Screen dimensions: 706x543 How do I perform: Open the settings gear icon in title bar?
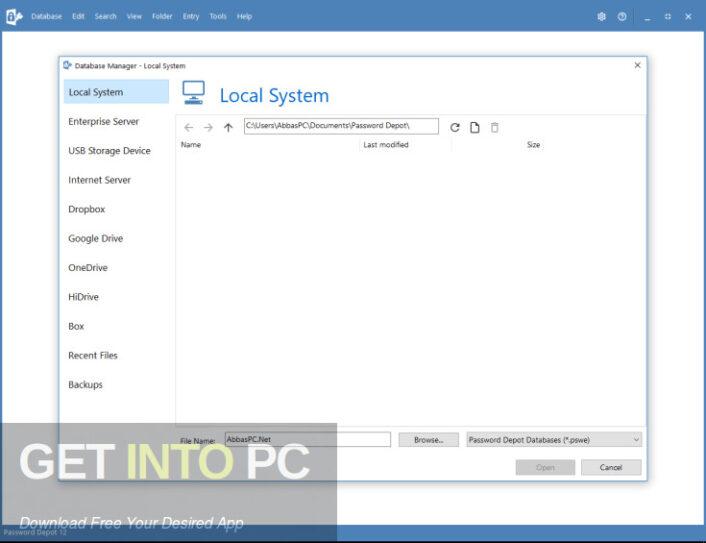pyautogui.click(x=601, y=17)
